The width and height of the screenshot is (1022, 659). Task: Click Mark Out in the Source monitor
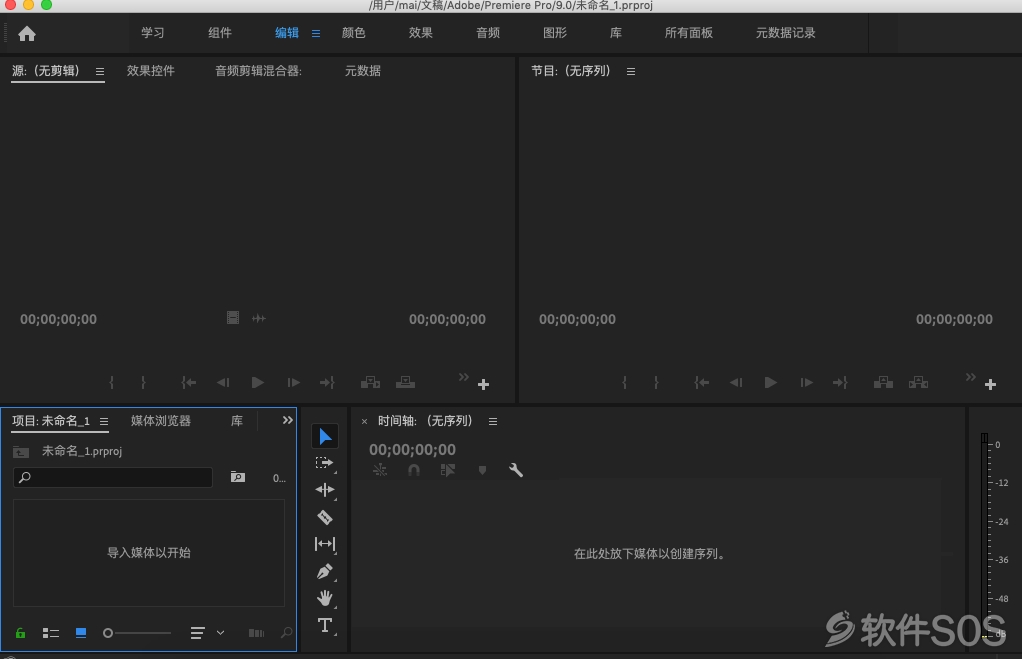click(x=143, y=383)
